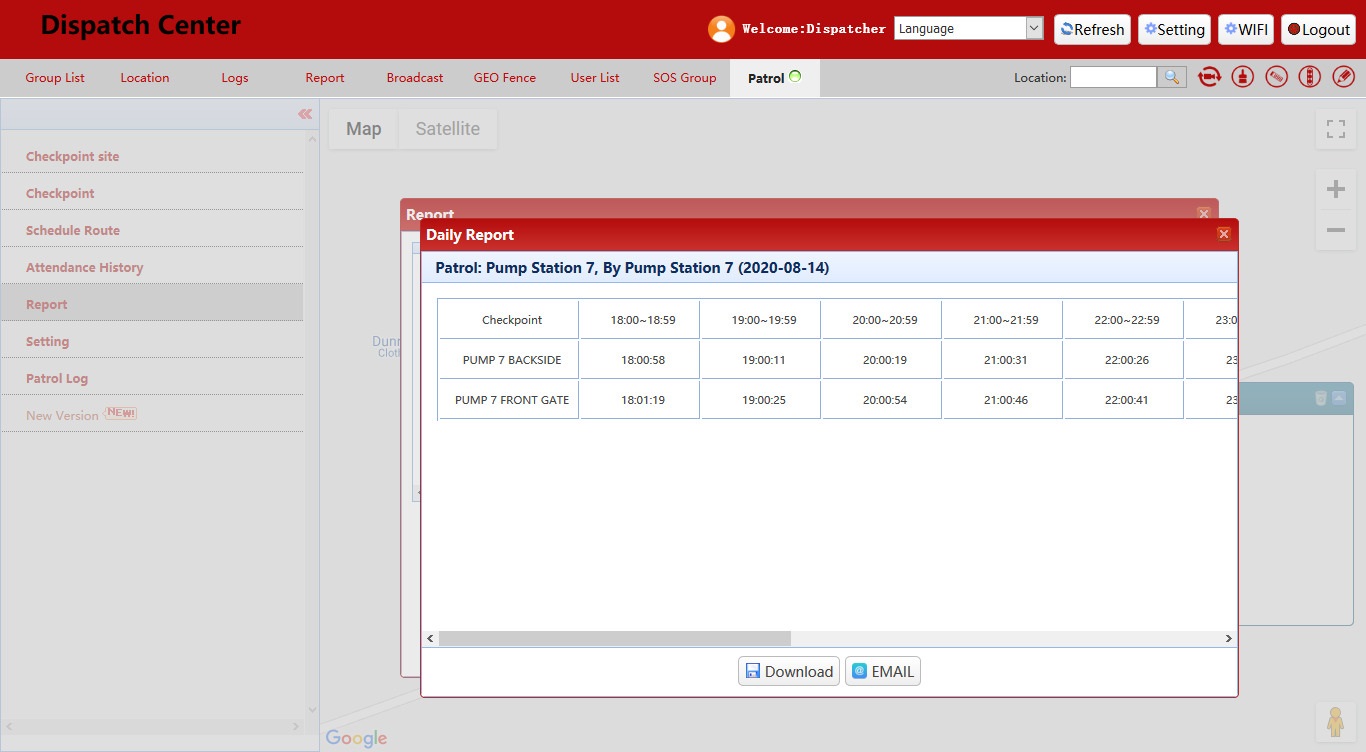Email the daily report

[882, 671]
